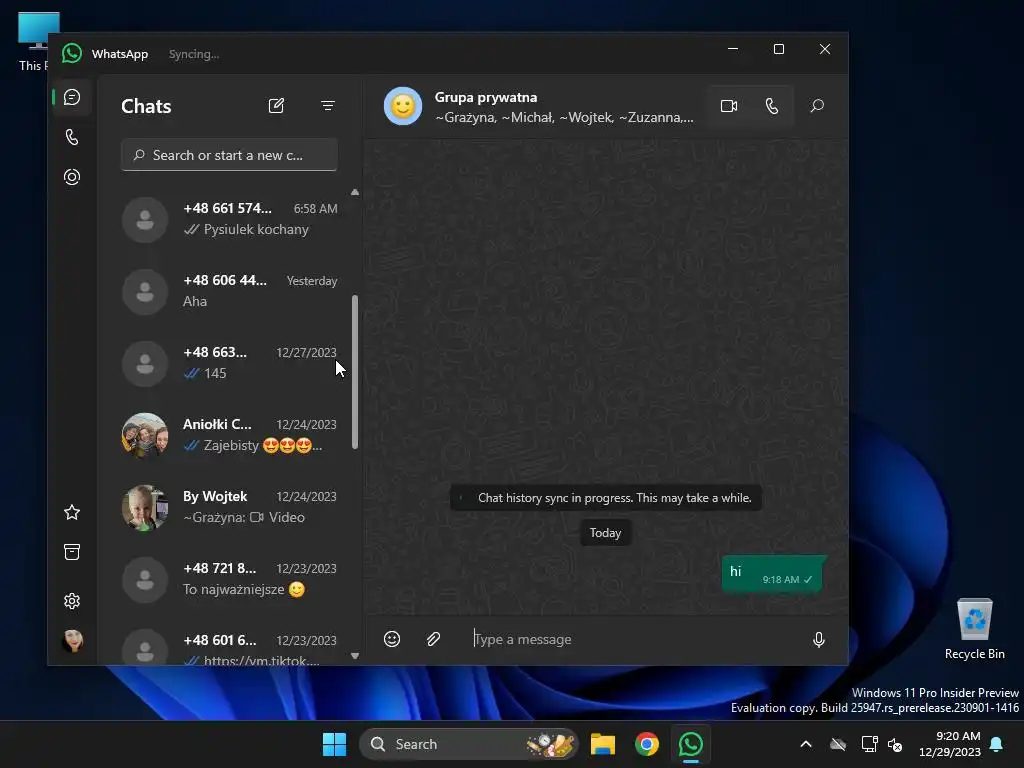Open chat with +48 606 44...
The image size is (1024, 768).
tap(229, 291)
